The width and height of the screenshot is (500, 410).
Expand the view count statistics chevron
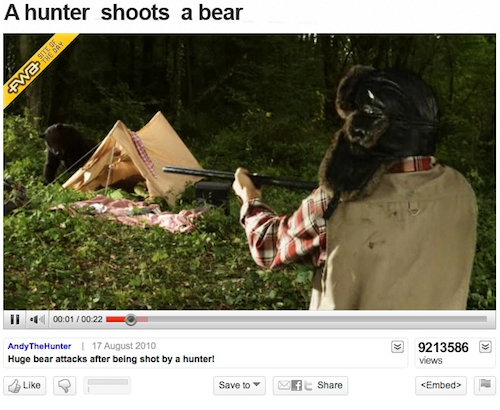coord(485,347)
